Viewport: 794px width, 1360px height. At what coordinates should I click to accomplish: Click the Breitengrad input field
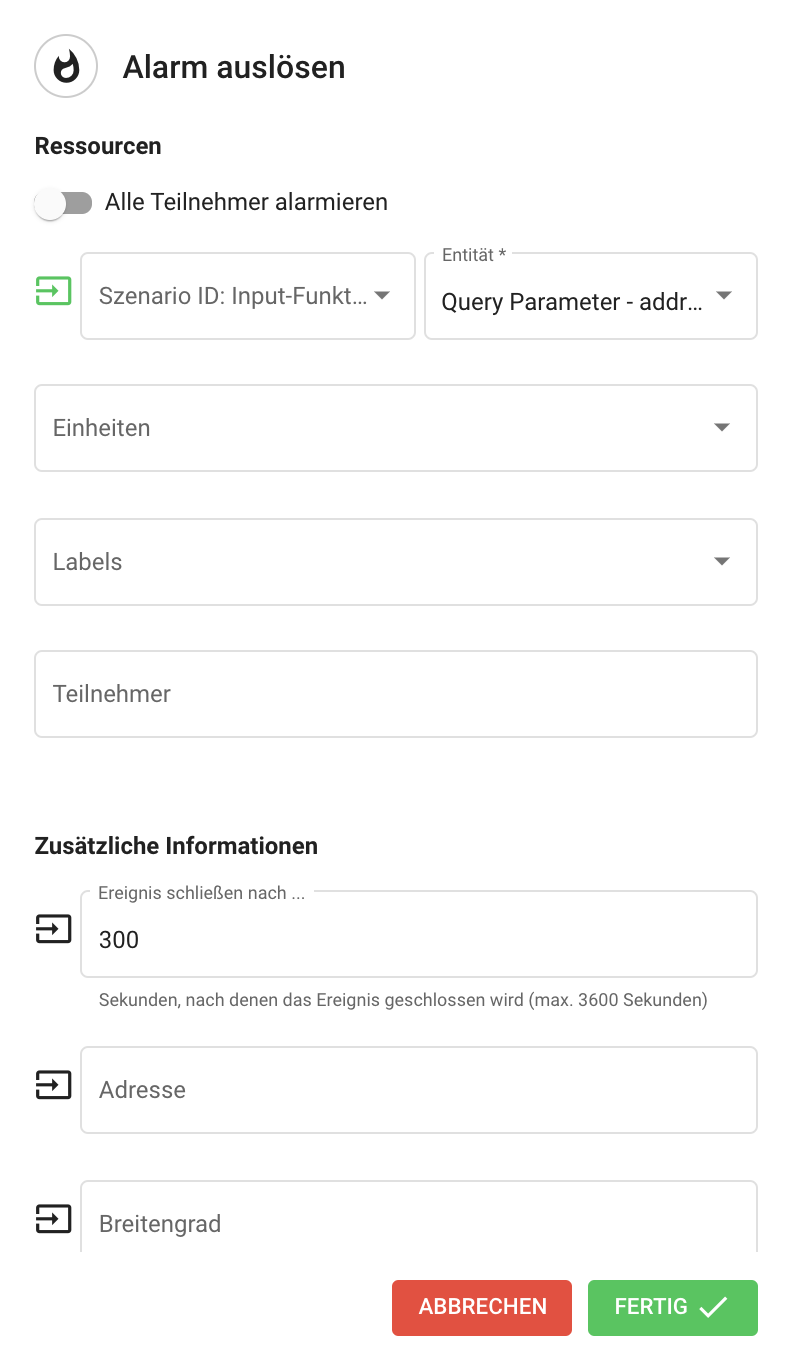coord(418,1222)
